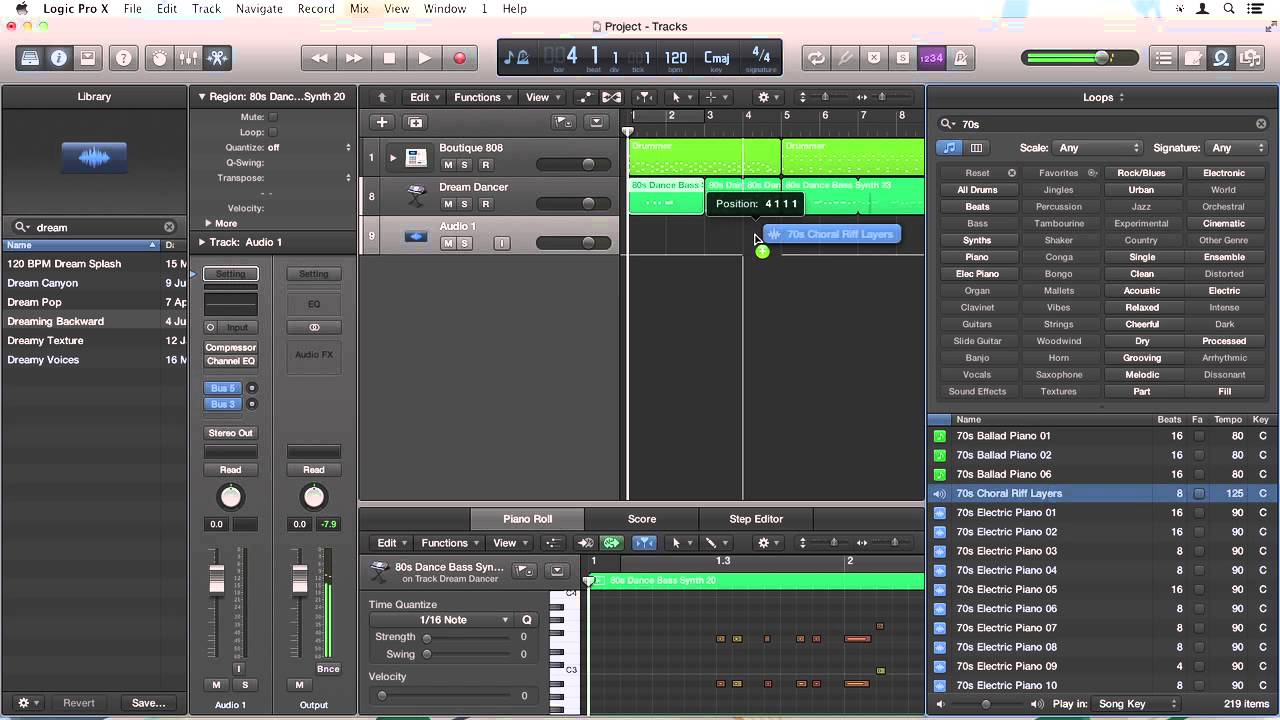
Task: Open the tracks area Edit menu
Action: pyautogui.click(x=425, y=97)
